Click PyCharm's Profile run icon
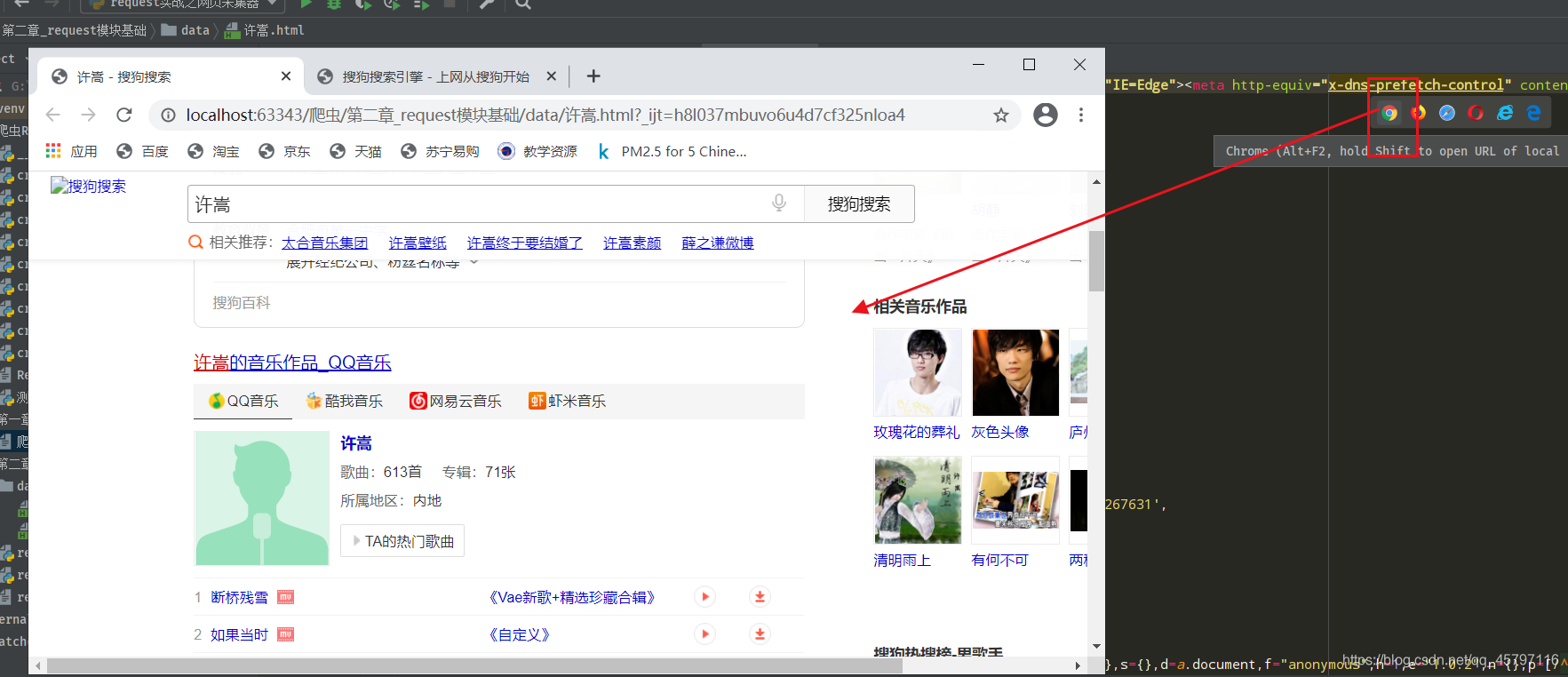The height and width of the screenshot is (677, 1568). tap(392, 4)
